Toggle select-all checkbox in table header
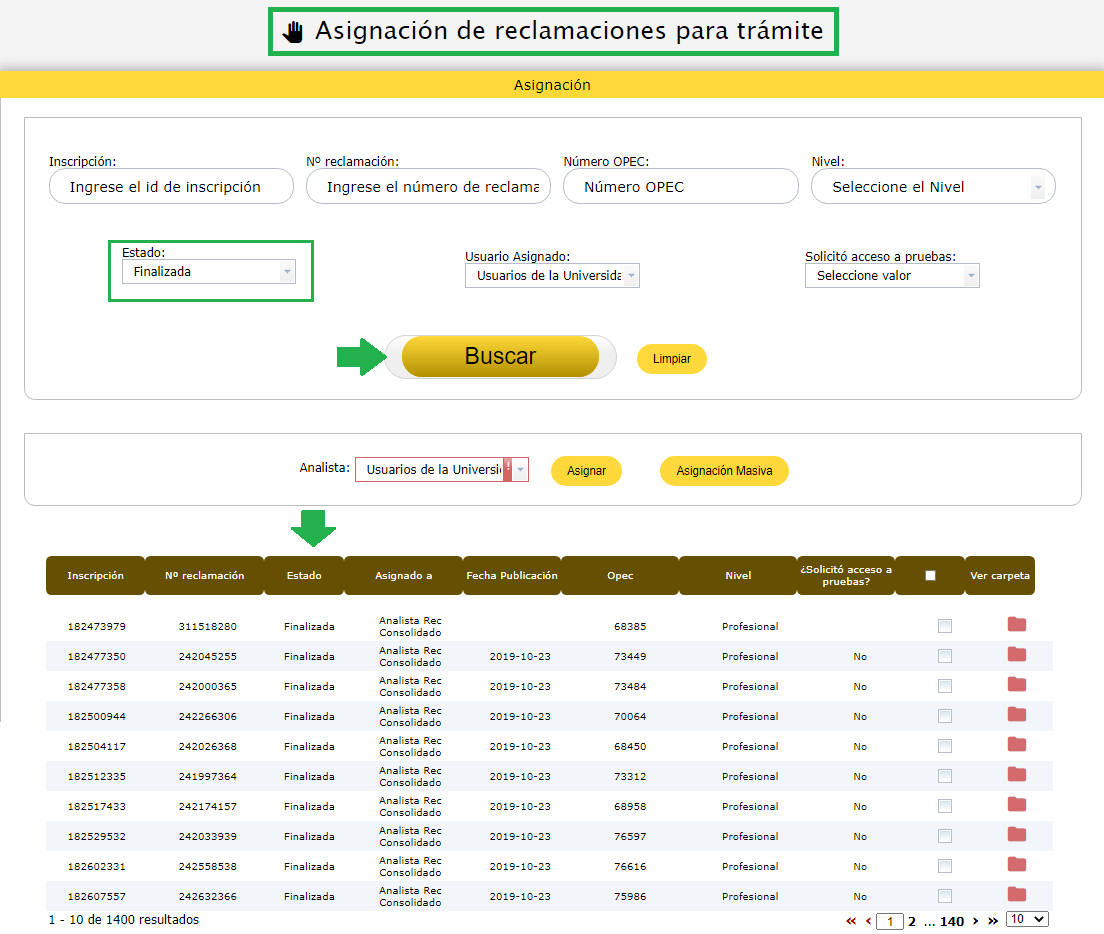 [x=930, y=576]
